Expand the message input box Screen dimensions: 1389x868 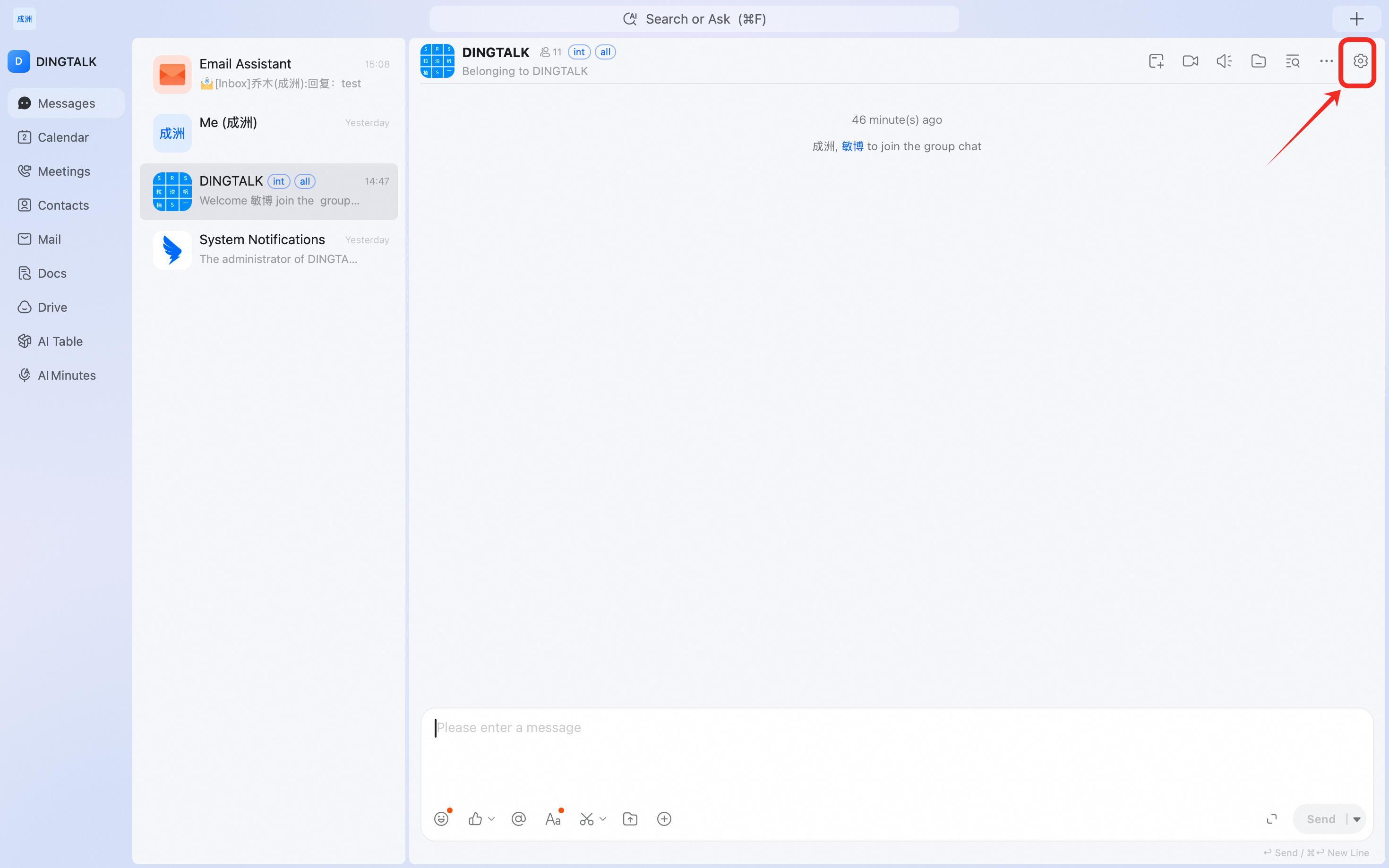pyautogui.click(x=1272, y=818)
